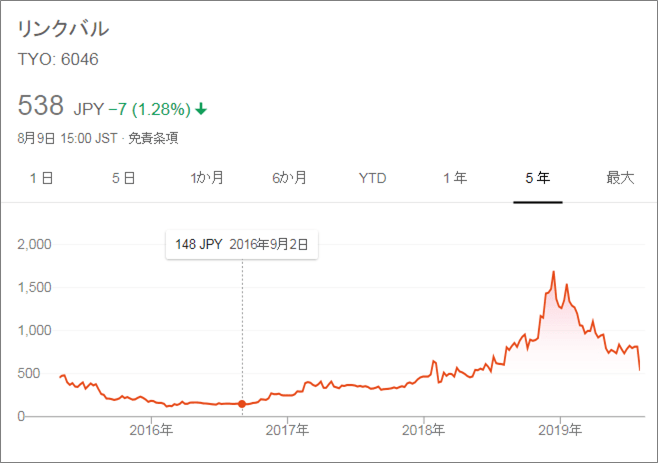Switch to the 6か月 chart range

click(290, 178)
